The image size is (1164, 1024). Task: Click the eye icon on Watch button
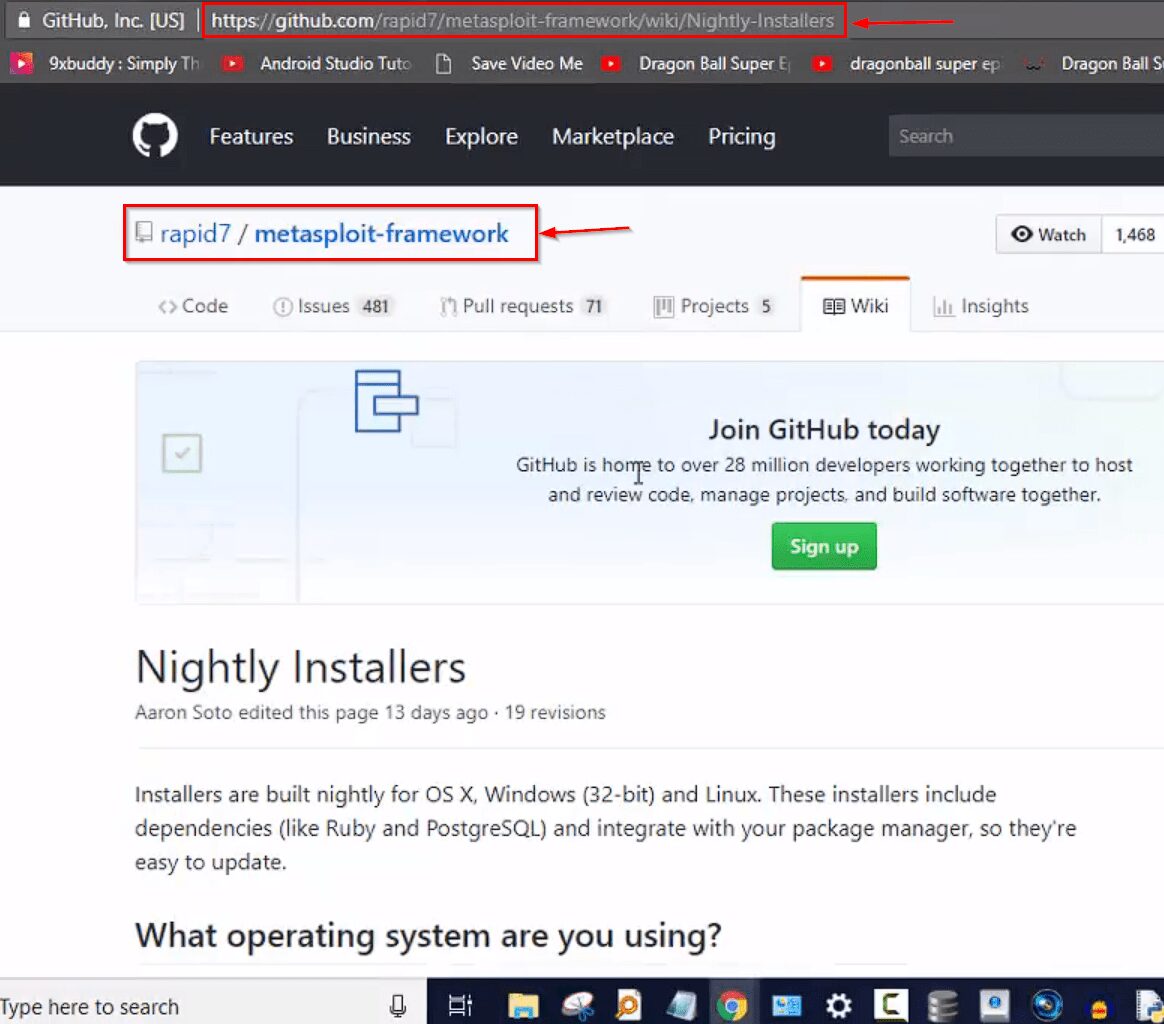pos(1022,234)
